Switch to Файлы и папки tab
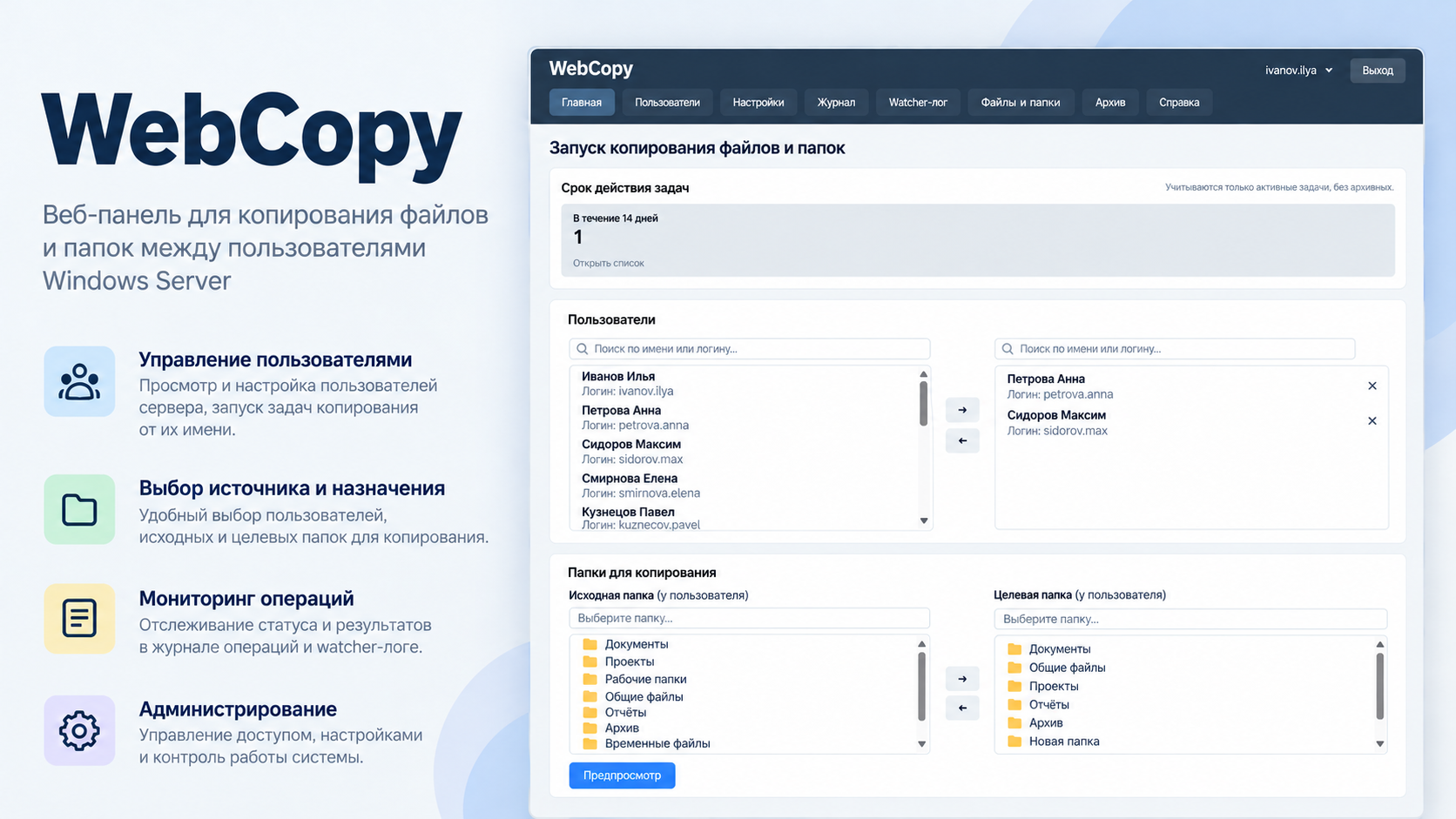Viewport: 1456px width, 819px height. coord(1021,103)
